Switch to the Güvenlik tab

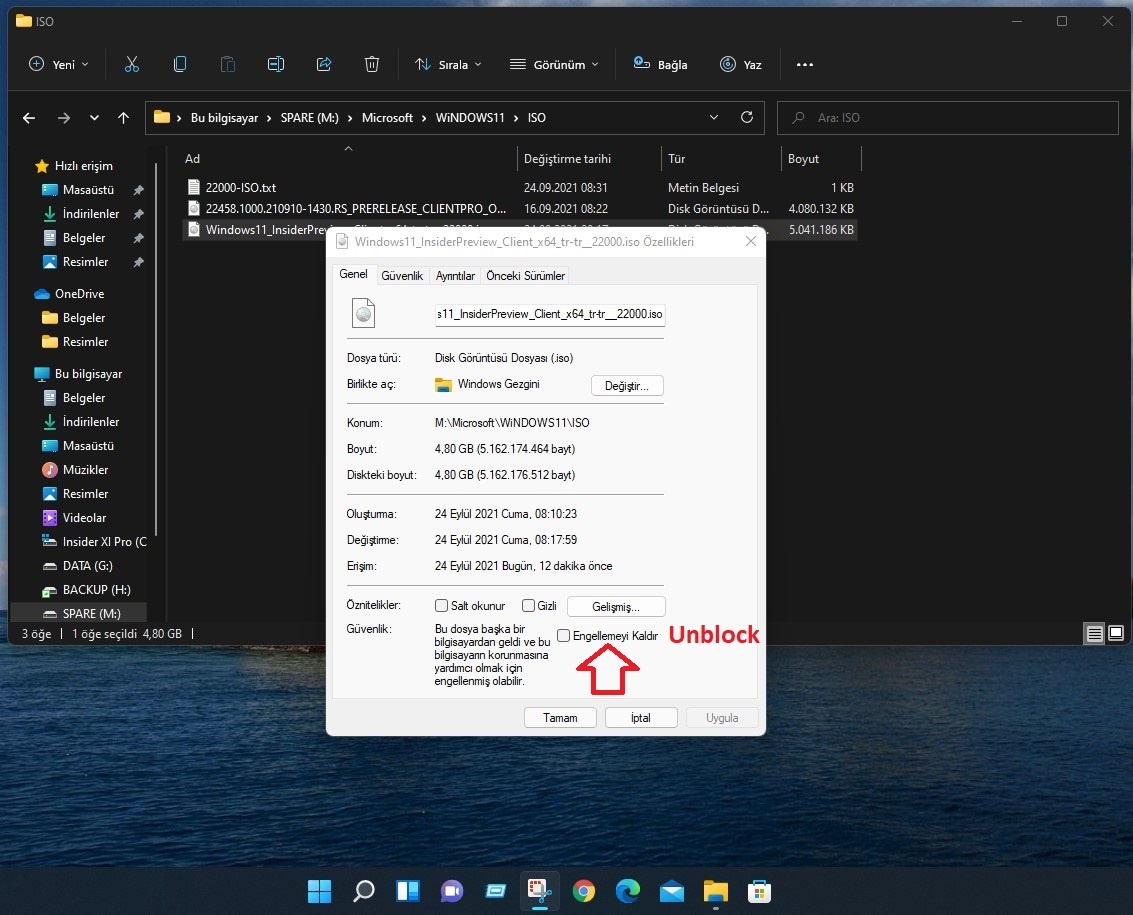[402, 275]
